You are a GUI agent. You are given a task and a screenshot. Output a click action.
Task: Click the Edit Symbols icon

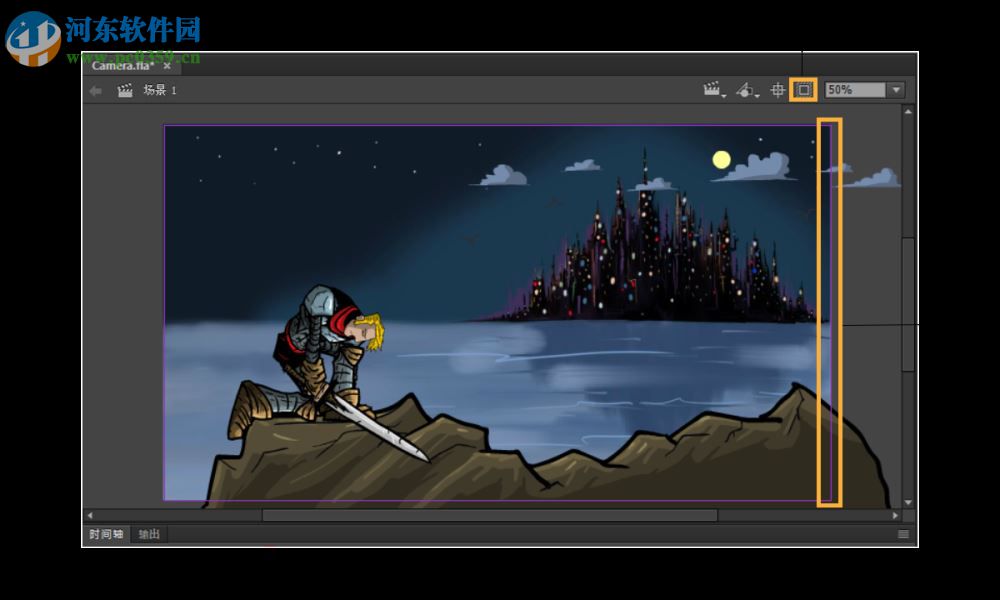(744, 89)
